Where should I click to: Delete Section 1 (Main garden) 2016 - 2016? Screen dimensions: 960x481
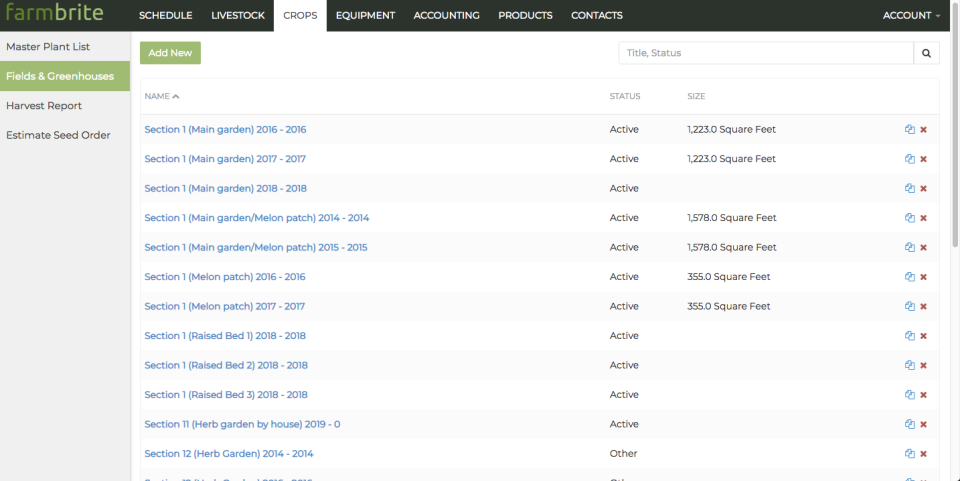pos(924,130)
